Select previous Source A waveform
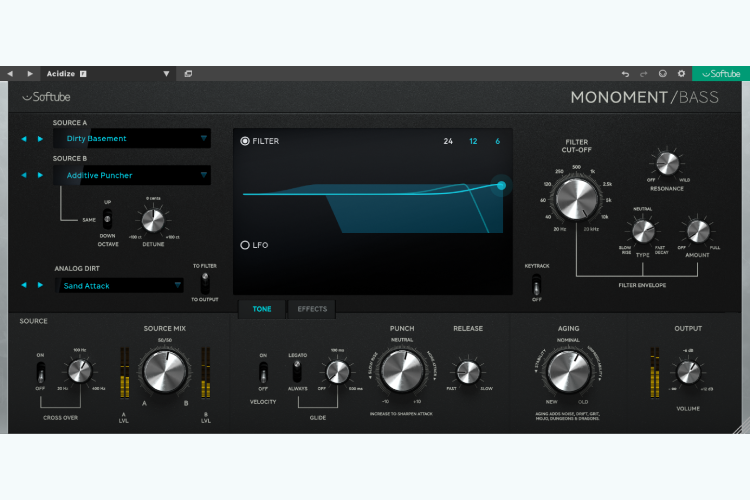Screen dimensions: 750x500 tap(24, 139)
